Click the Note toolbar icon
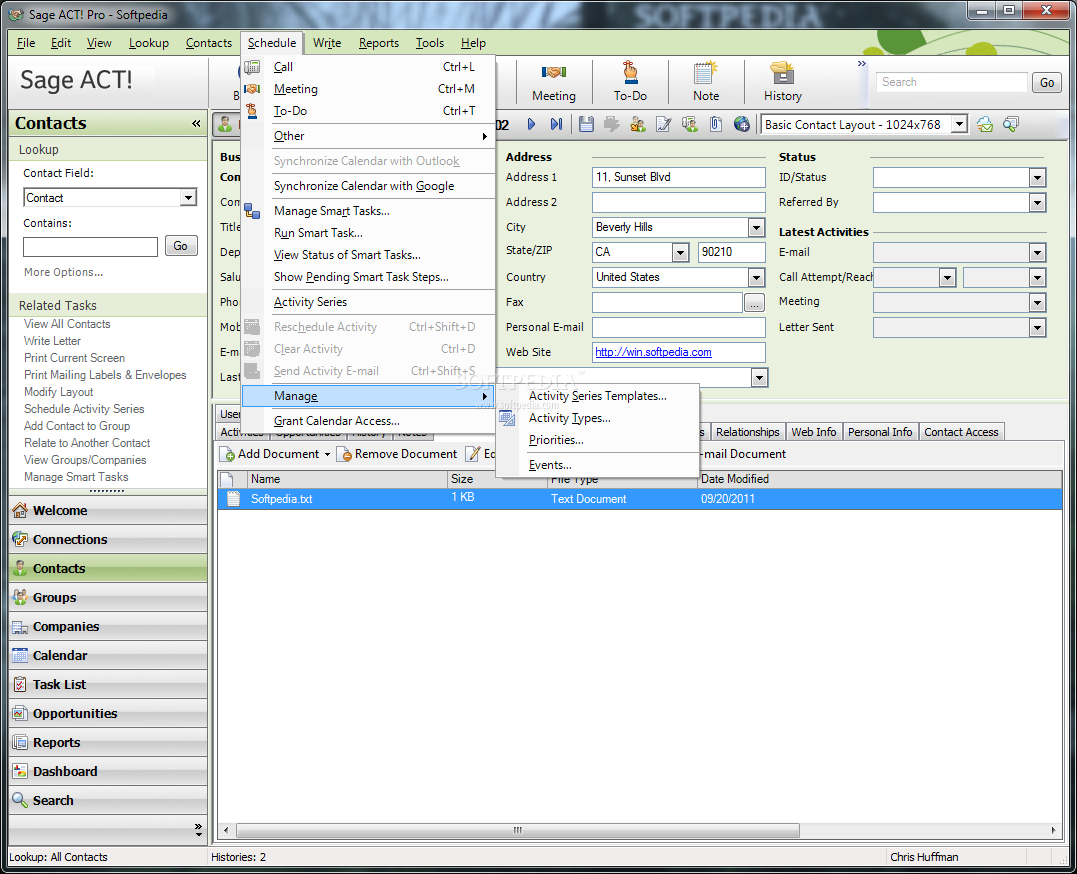 coord(705,81)
